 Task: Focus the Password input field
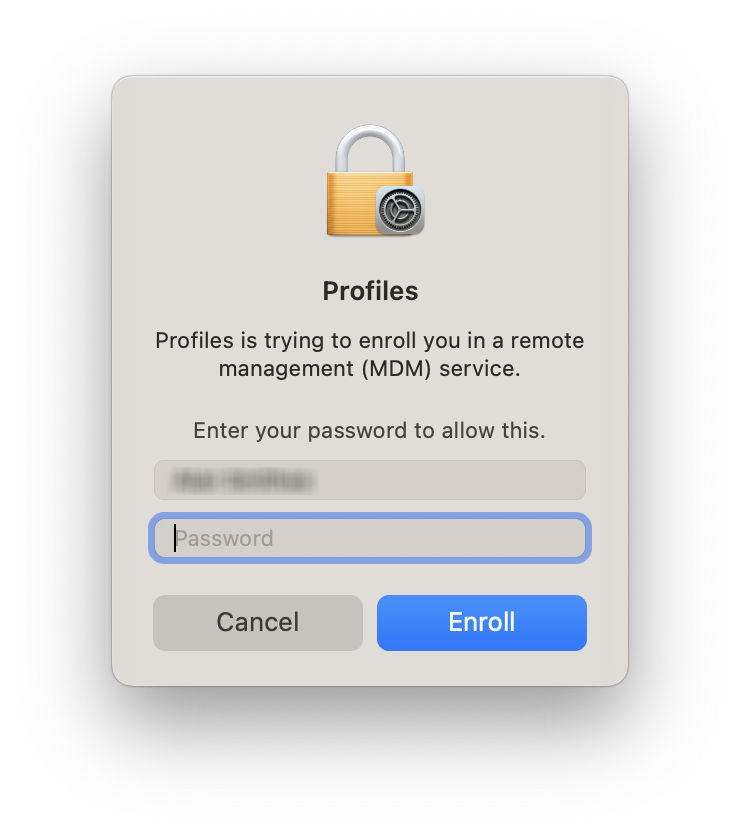tap(370, 538)
